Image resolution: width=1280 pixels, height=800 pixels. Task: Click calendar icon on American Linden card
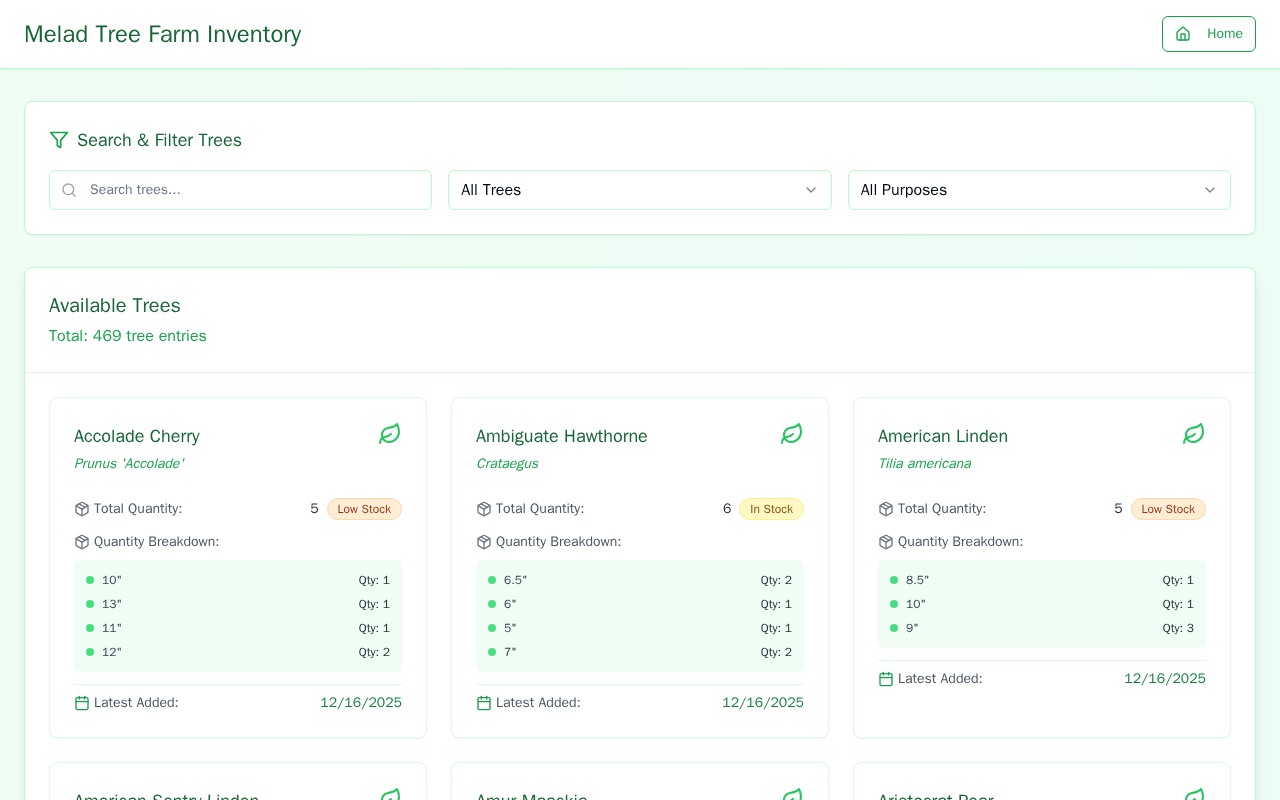[x=886, y=679]
